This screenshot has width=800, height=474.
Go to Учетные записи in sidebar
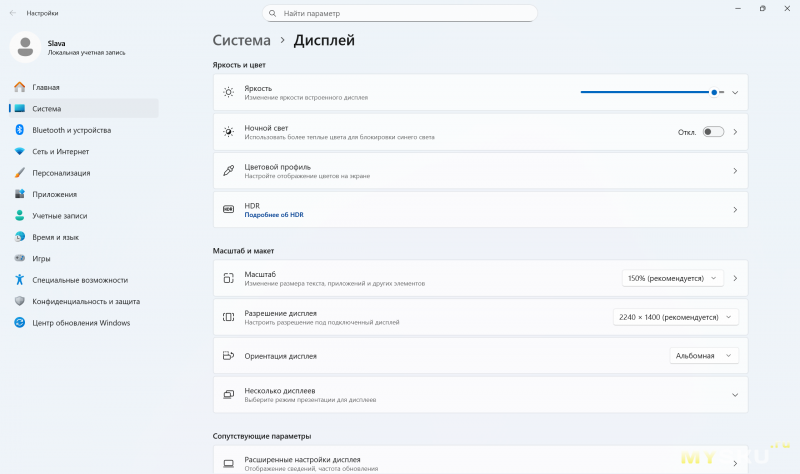59,216
